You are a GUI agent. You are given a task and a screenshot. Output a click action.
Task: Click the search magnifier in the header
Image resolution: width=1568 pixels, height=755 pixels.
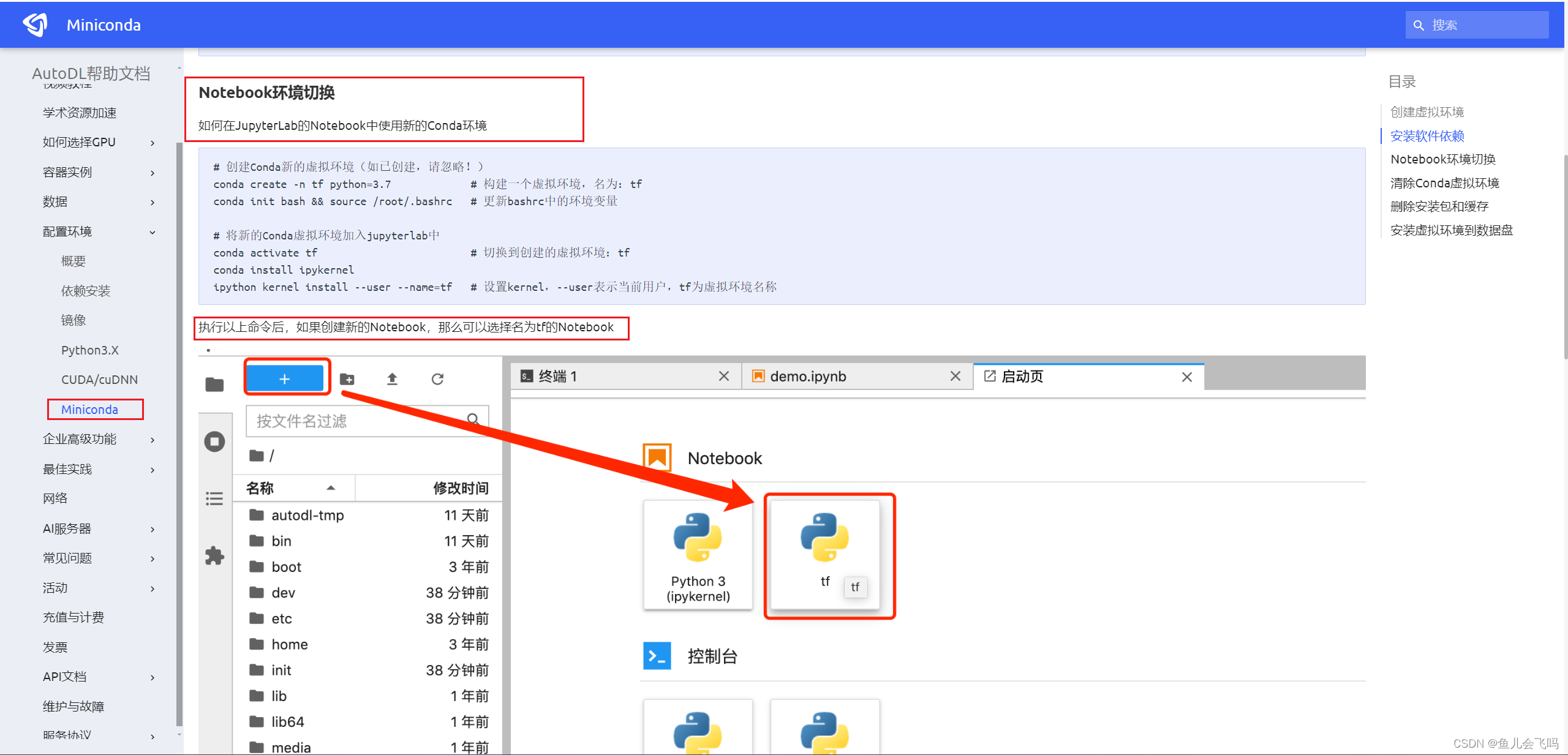pos(1419,24)
